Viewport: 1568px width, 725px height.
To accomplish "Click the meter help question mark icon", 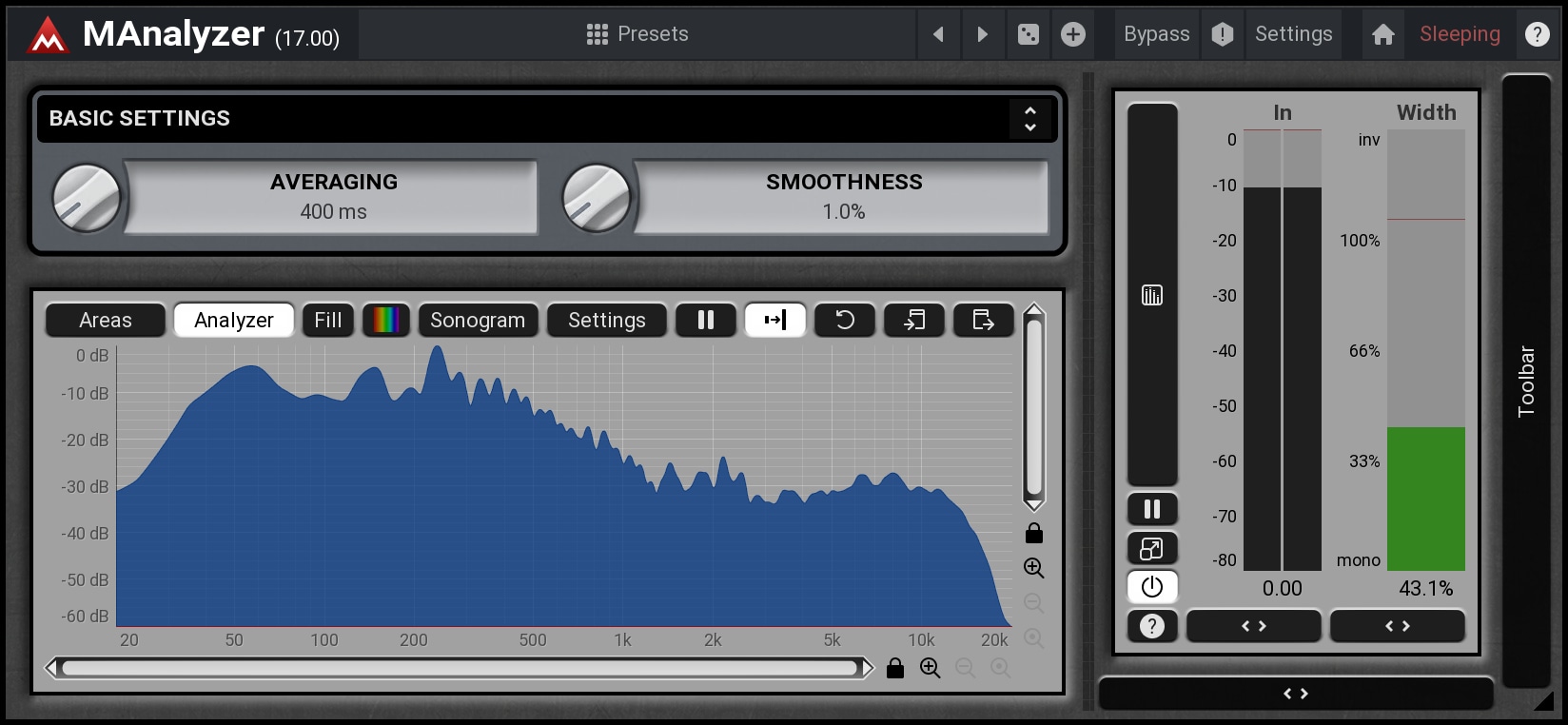I will pyautogui.click(x=1151, y=626).
